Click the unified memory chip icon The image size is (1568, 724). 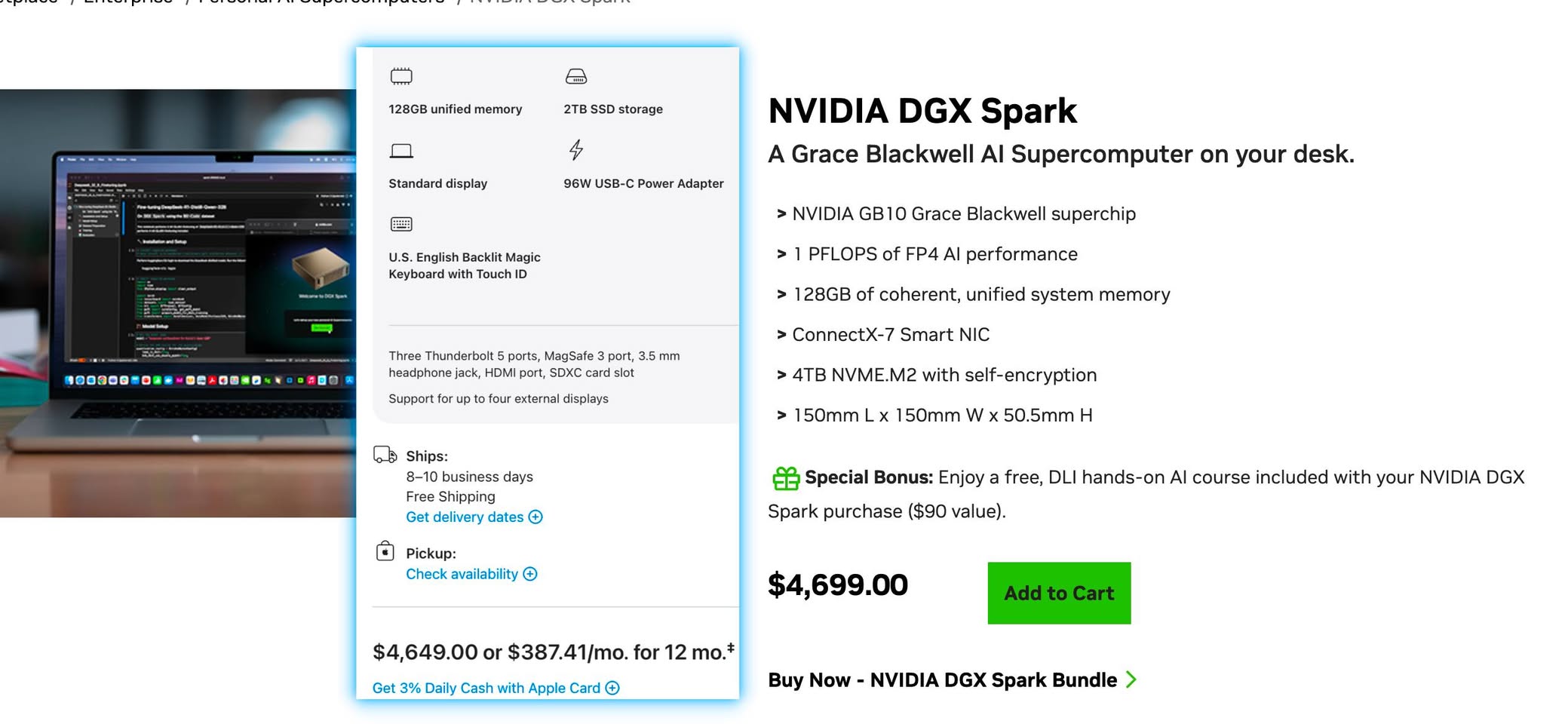coord(401,76)
